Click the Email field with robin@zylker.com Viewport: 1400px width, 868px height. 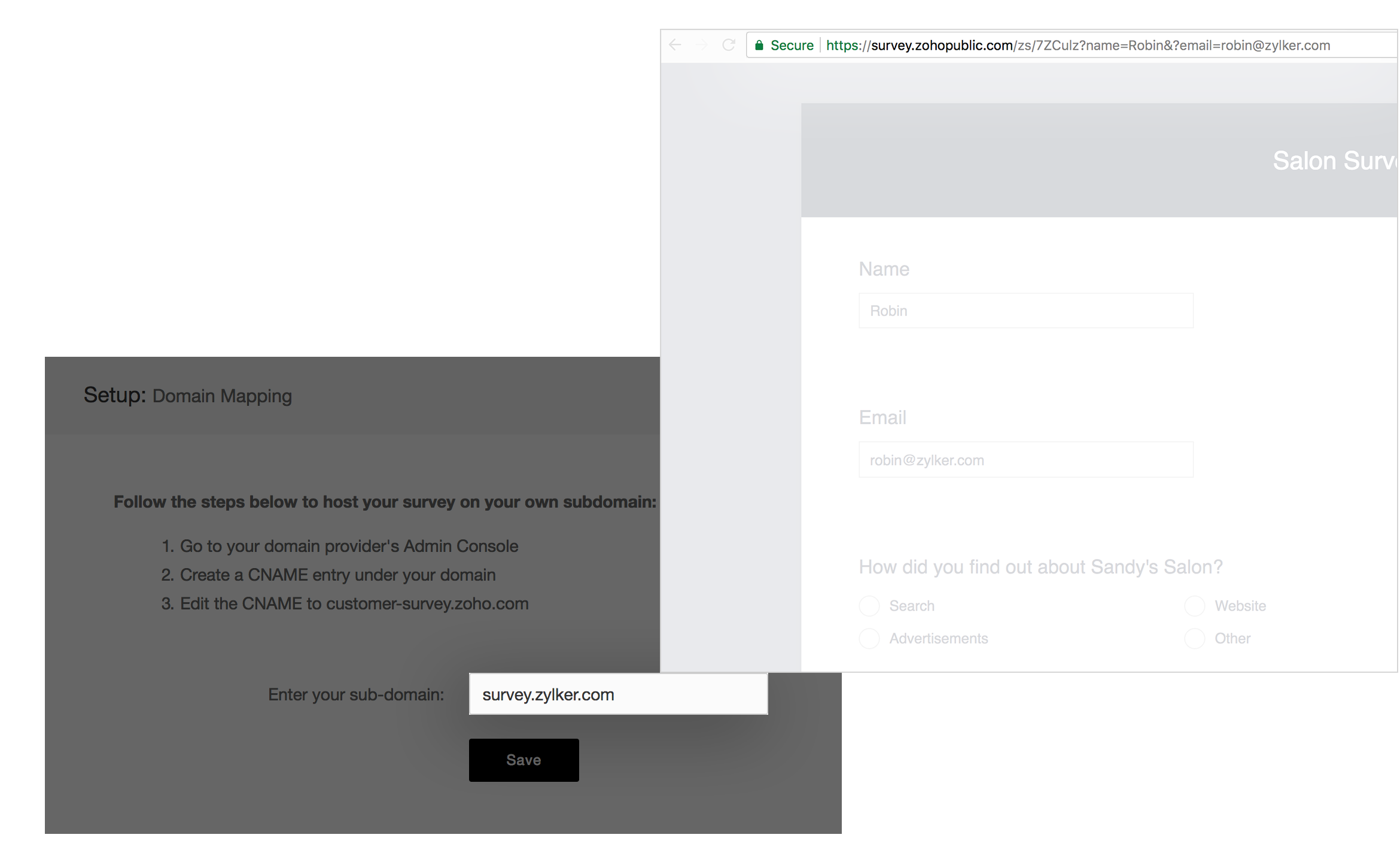click(x=1025, y=460)
